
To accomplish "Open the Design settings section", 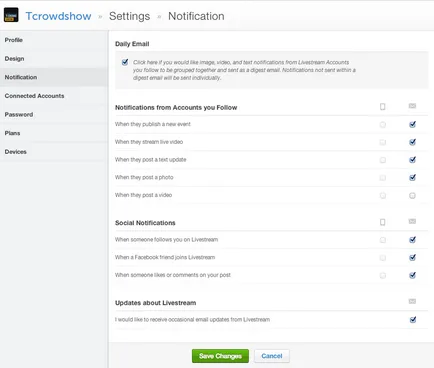I will (x=54, y=59).
